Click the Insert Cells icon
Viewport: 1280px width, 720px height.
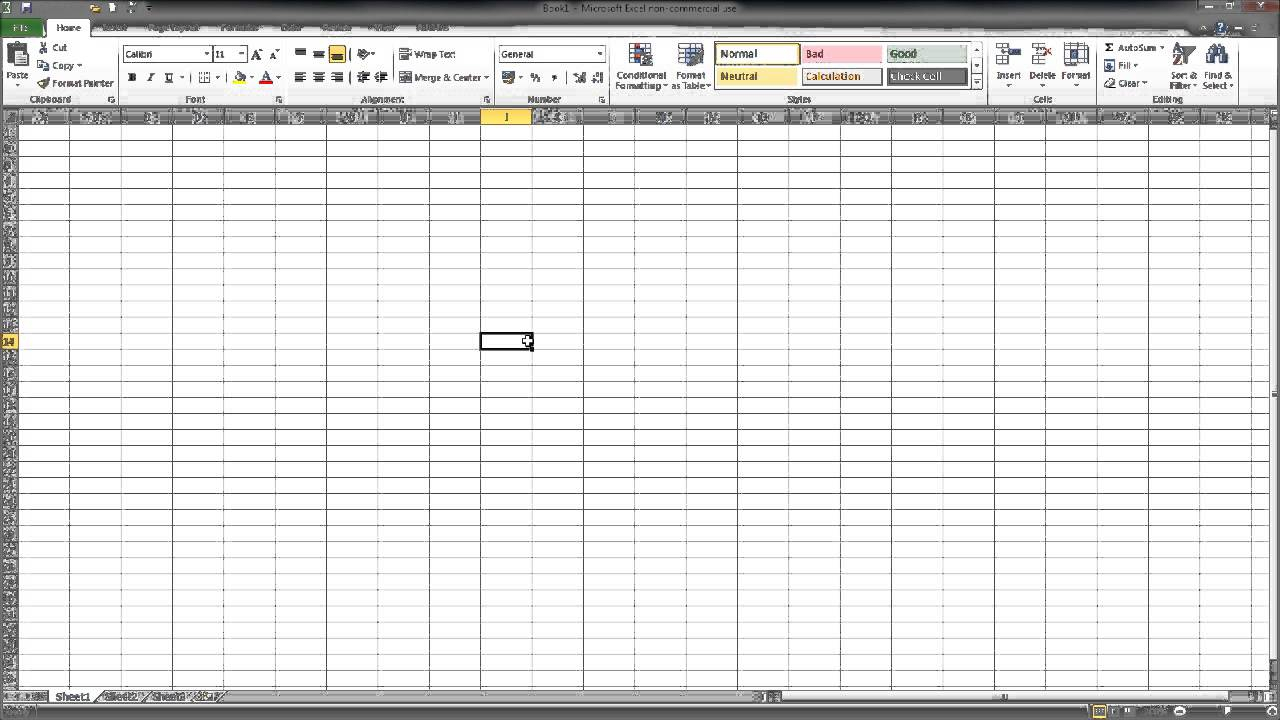click(1008, 55)
